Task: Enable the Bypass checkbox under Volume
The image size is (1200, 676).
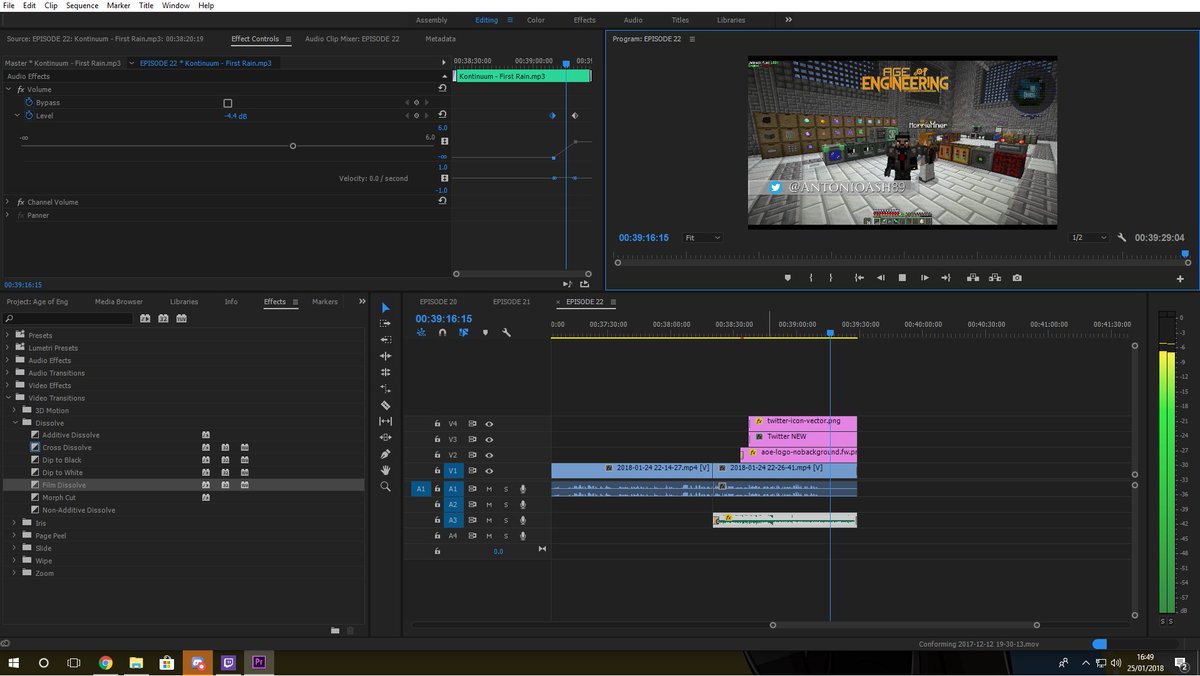Action: 228,102
